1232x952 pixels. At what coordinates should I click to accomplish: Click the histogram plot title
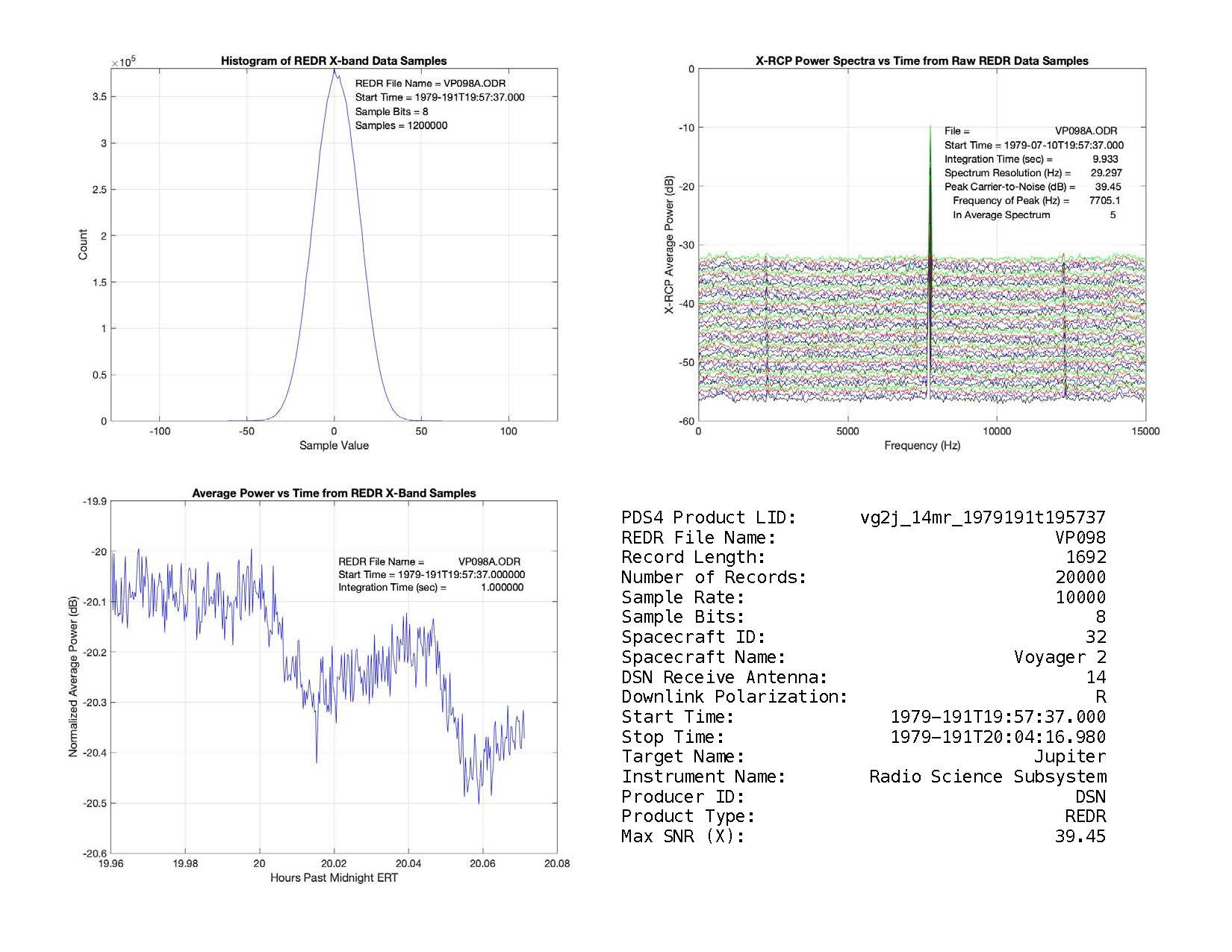click(x=334, y=61)
